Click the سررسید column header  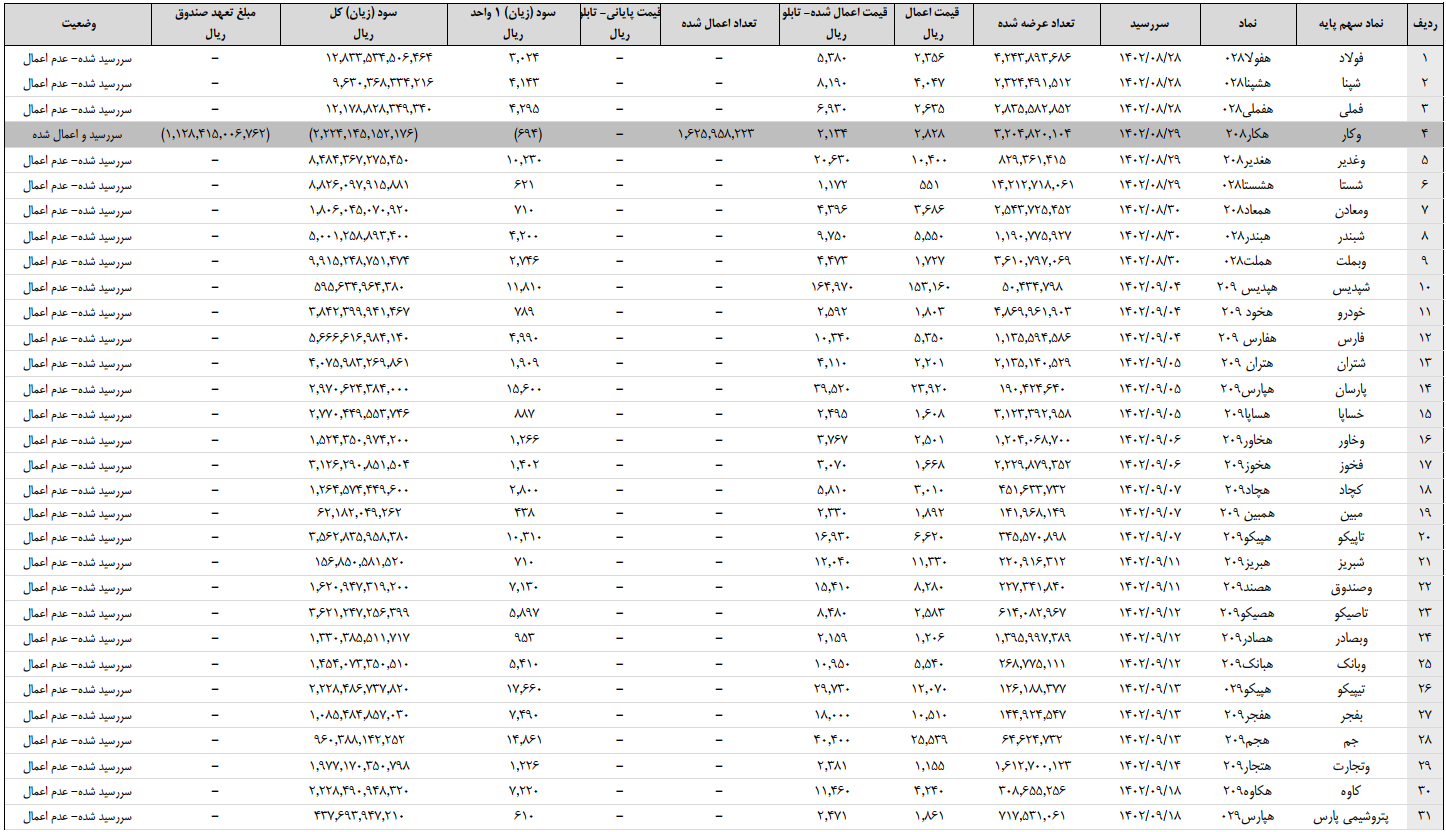click(1150, 22)
